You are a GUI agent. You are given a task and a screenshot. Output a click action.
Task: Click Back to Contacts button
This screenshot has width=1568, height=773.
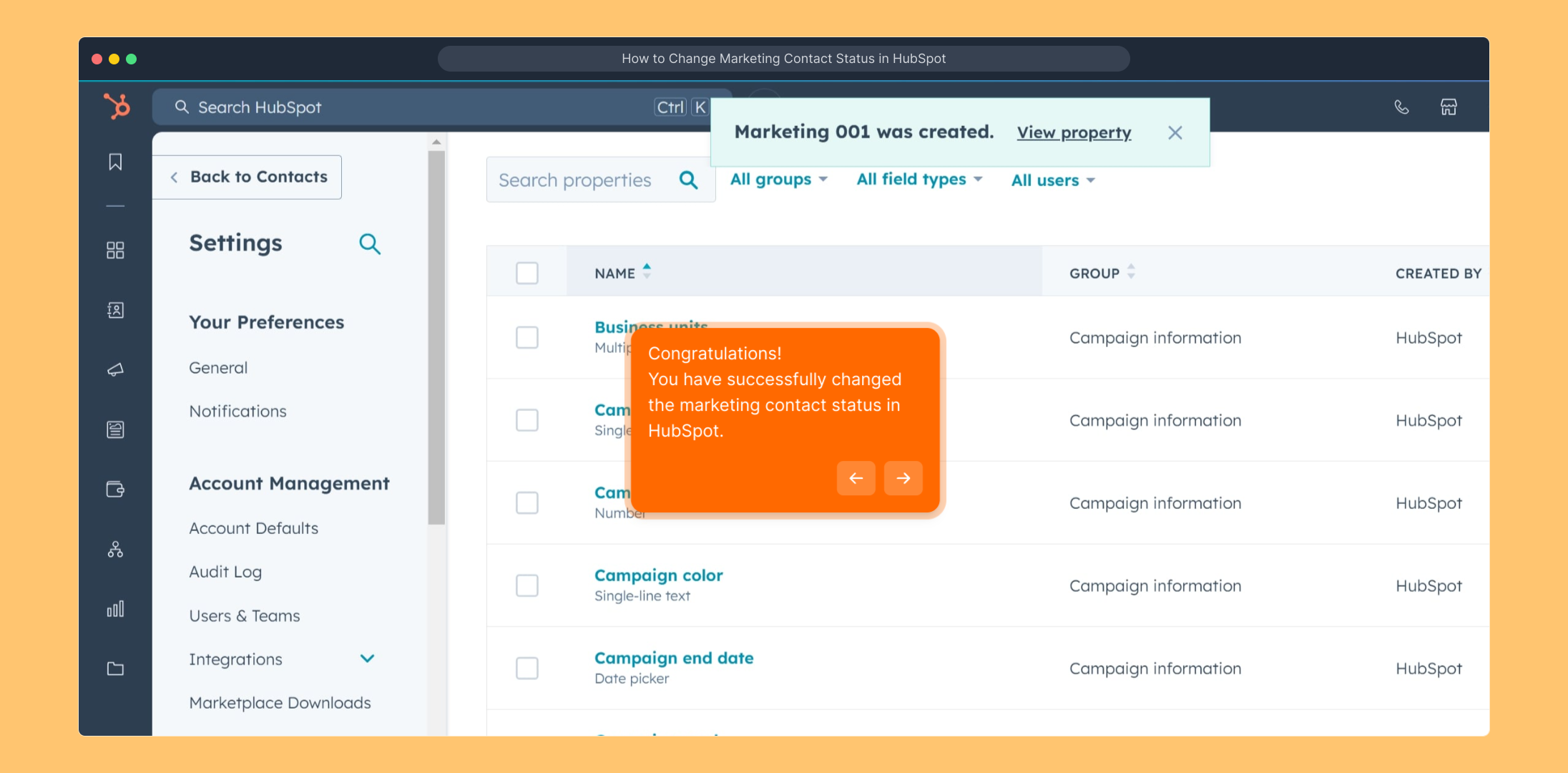pyautogui.click(x=248, y=177)
